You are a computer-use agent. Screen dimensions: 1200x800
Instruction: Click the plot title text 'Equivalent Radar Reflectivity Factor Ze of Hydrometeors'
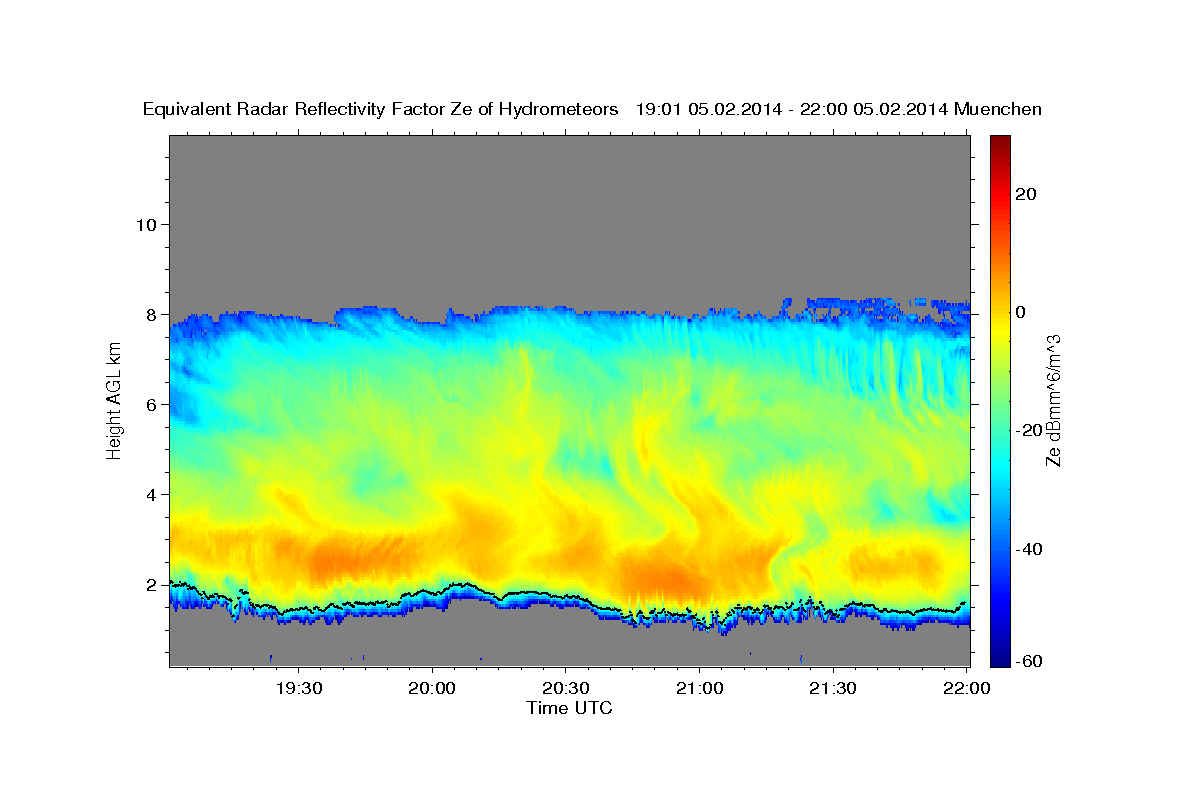tap(381, 110)
